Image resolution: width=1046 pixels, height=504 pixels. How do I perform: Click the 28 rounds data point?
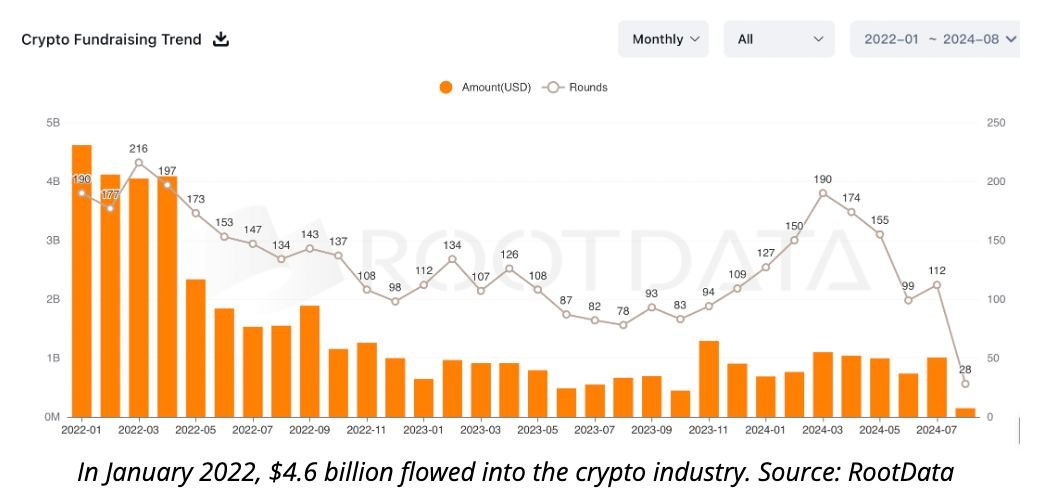click(x=965, y=384)
